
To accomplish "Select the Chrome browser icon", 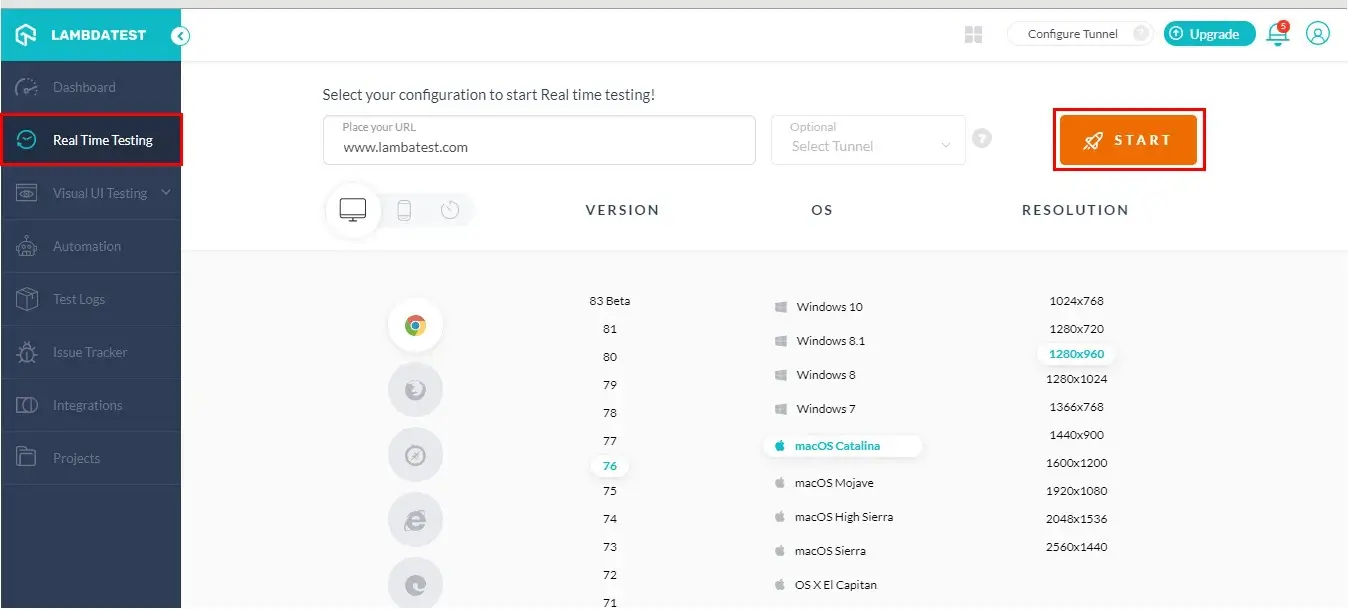I will pos(415,325).
